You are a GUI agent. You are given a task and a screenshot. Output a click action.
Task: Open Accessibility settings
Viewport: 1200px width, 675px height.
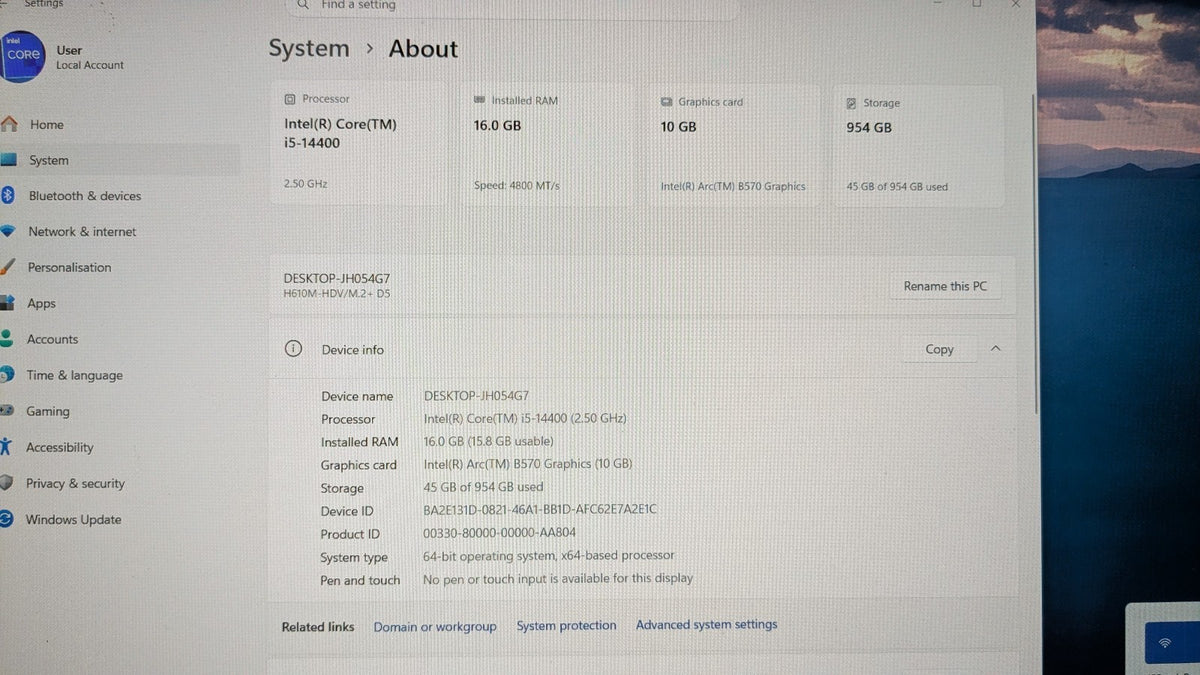pos(59,447)
